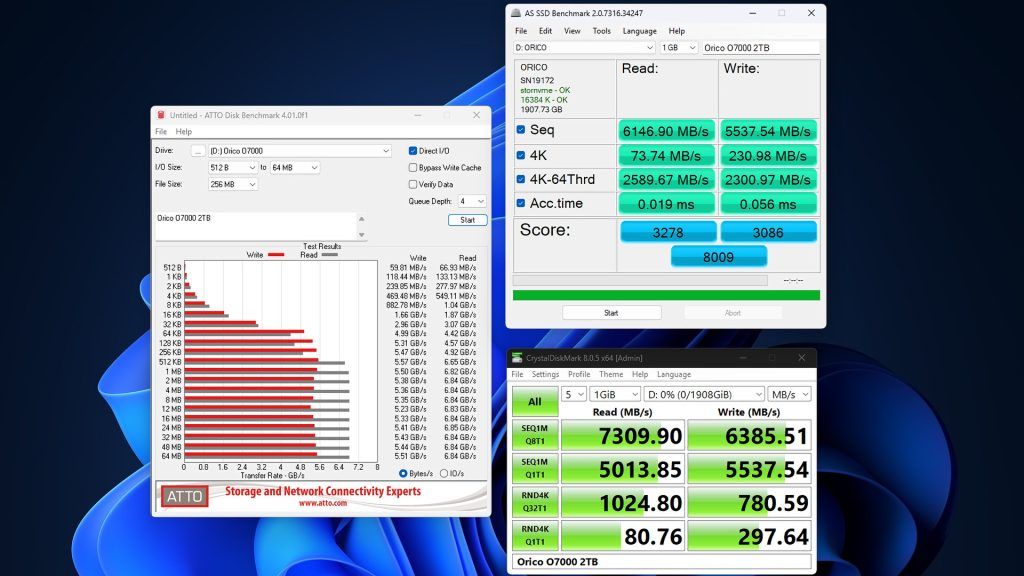
Task: Open CrystalDiskMark Theme menu
Action: [x=611, y=374]
